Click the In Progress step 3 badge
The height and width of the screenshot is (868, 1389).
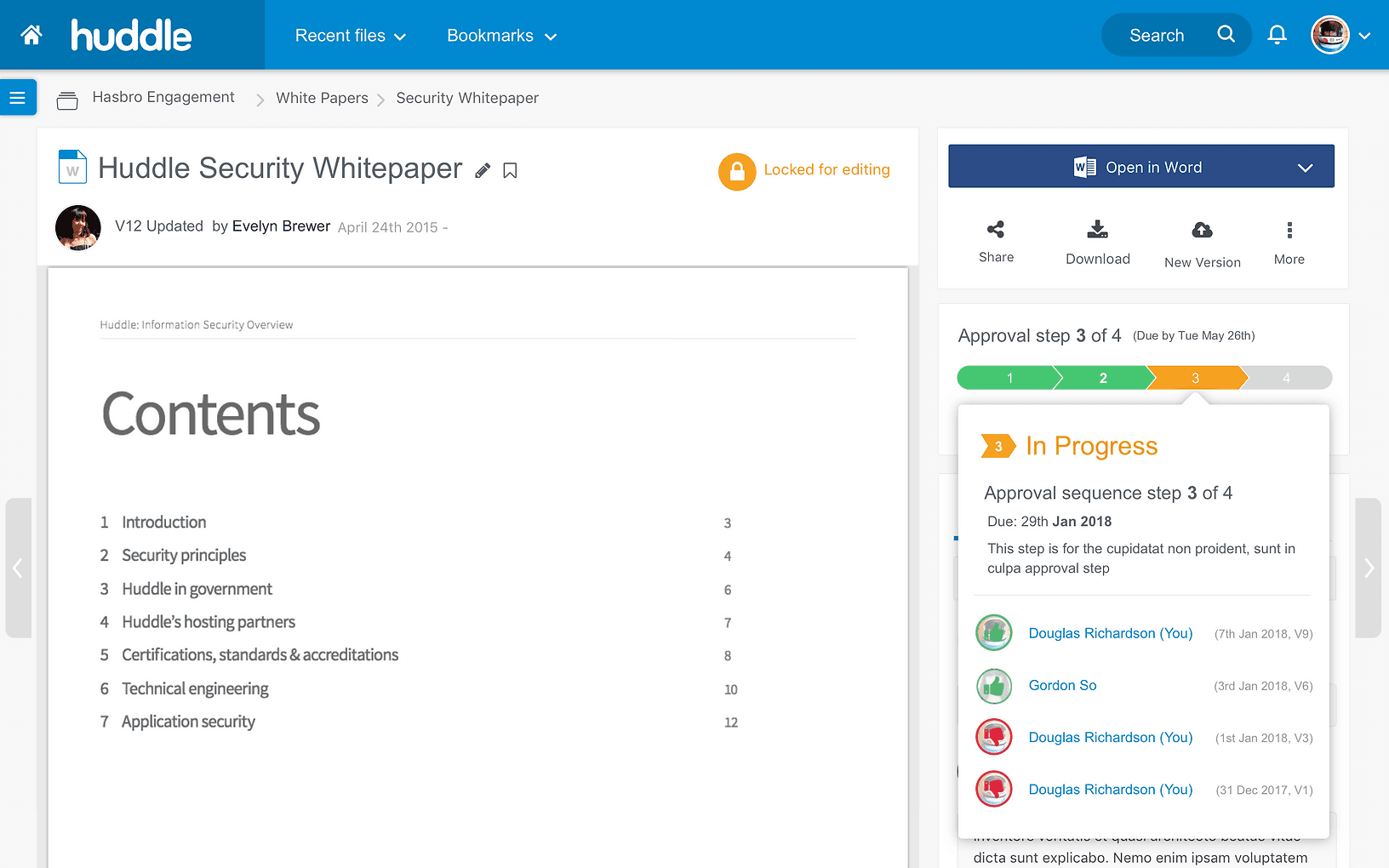point(998,446)
